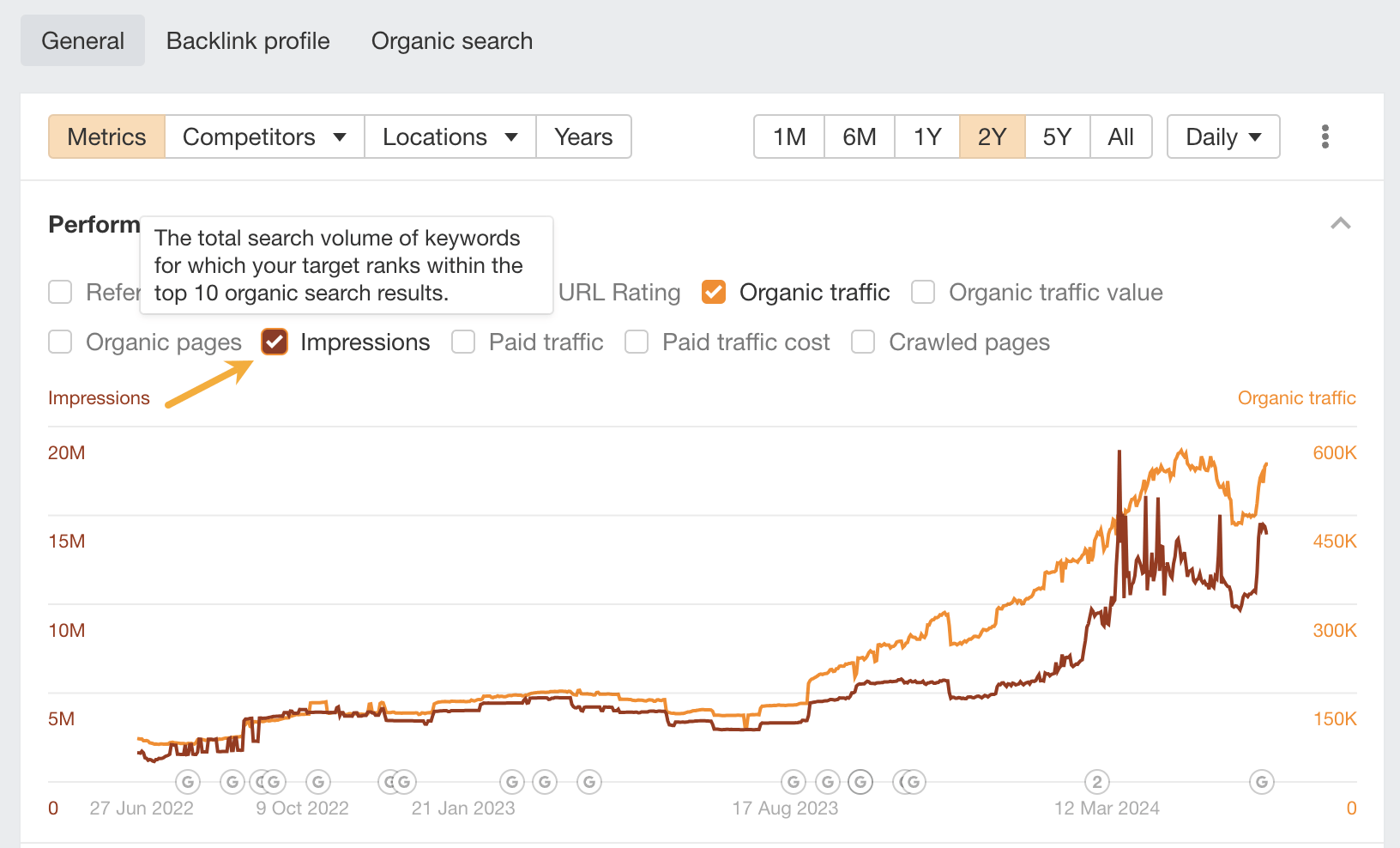Enable the Crawled pages checkbox
Viewport: 1400px width, 848px height.
(863, 342)
